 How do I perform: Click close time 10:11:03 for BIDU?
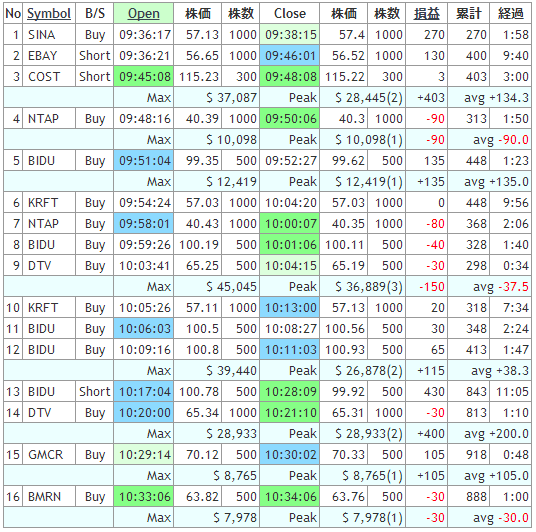[x=290, y=350]
